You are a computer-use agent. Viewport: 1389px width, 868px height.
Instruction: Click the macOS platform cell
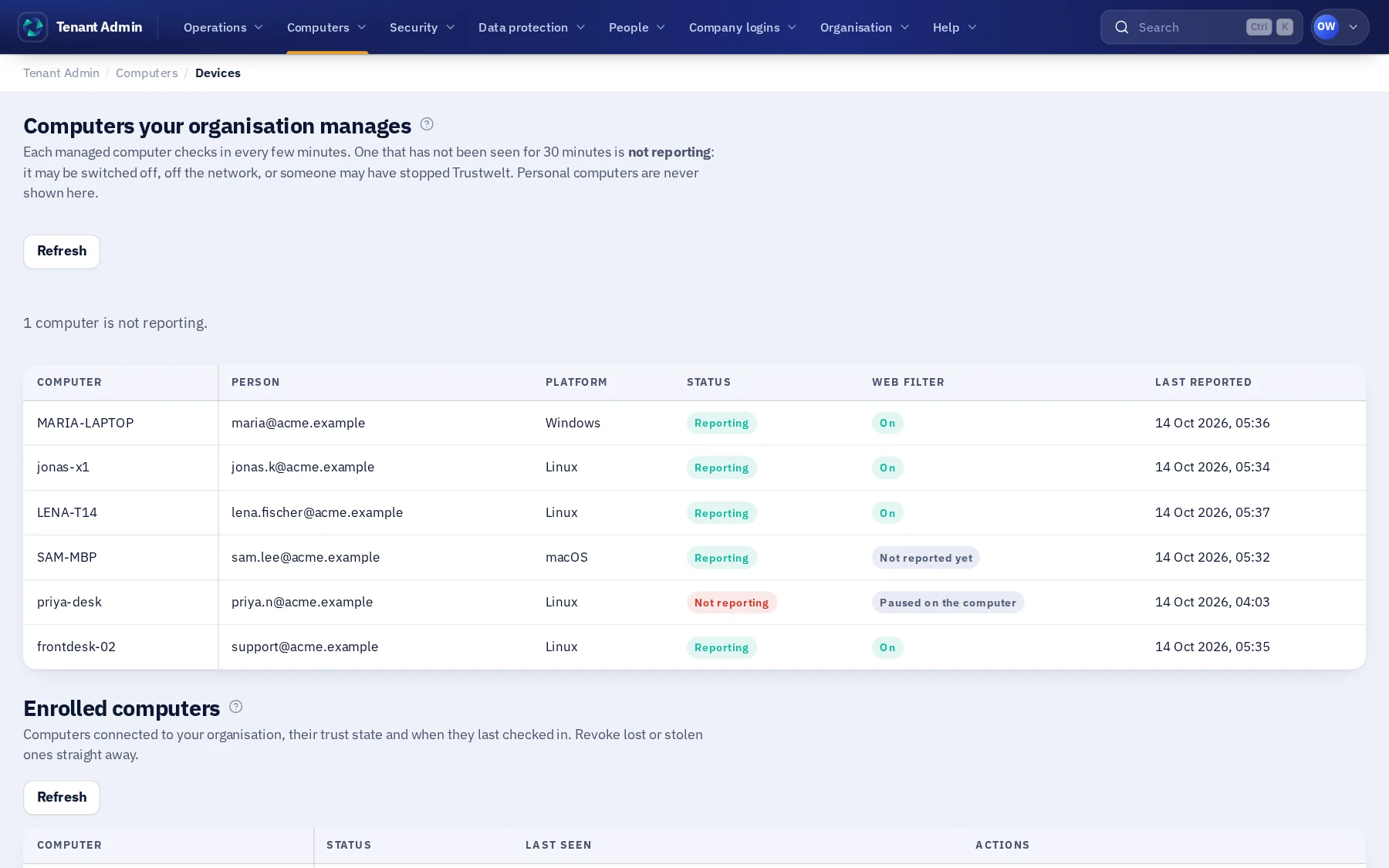click(566, 557)
